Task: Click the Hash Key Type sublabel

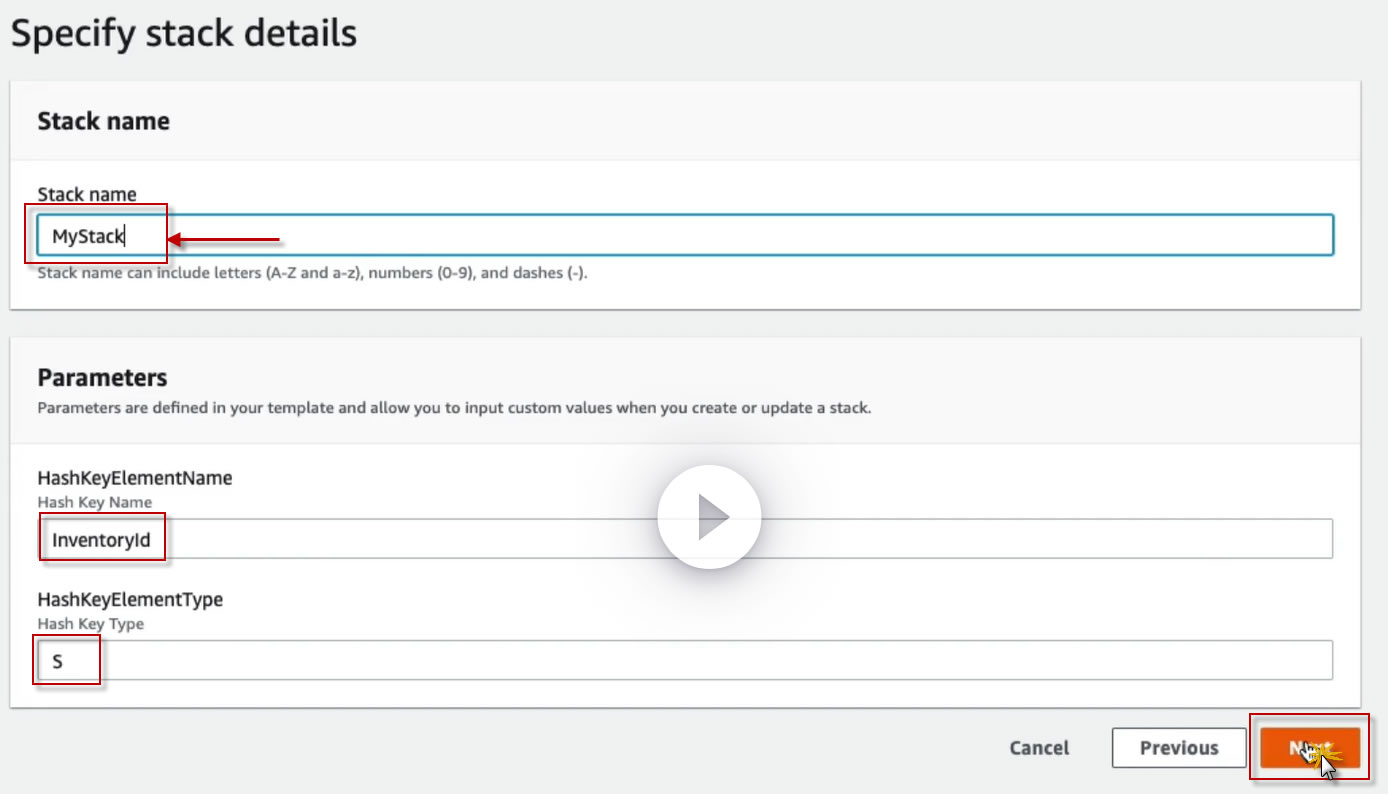Action: (90, 624)
